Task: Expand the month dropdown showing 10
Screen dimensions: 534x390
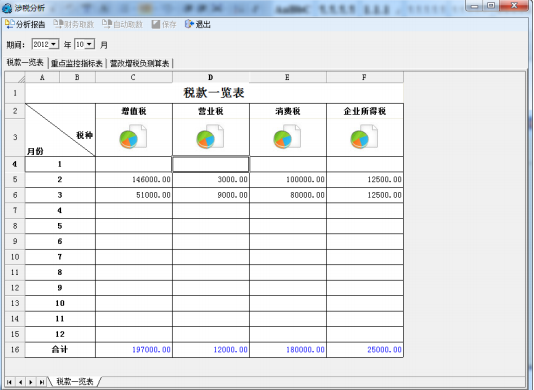Action: [x=89, y=44]
